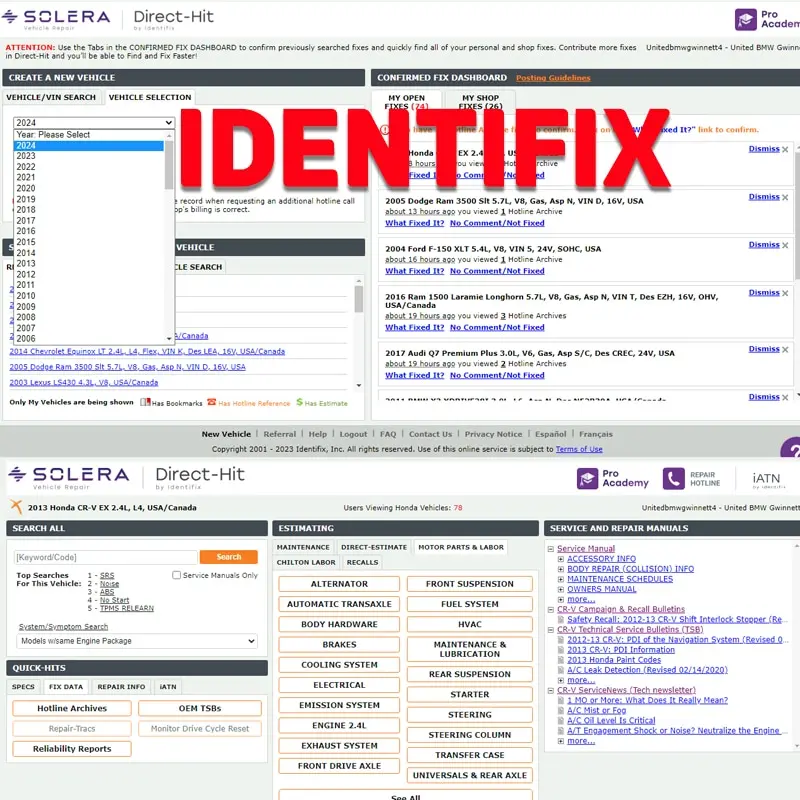Open the Terms of Use link

point(579,449)
